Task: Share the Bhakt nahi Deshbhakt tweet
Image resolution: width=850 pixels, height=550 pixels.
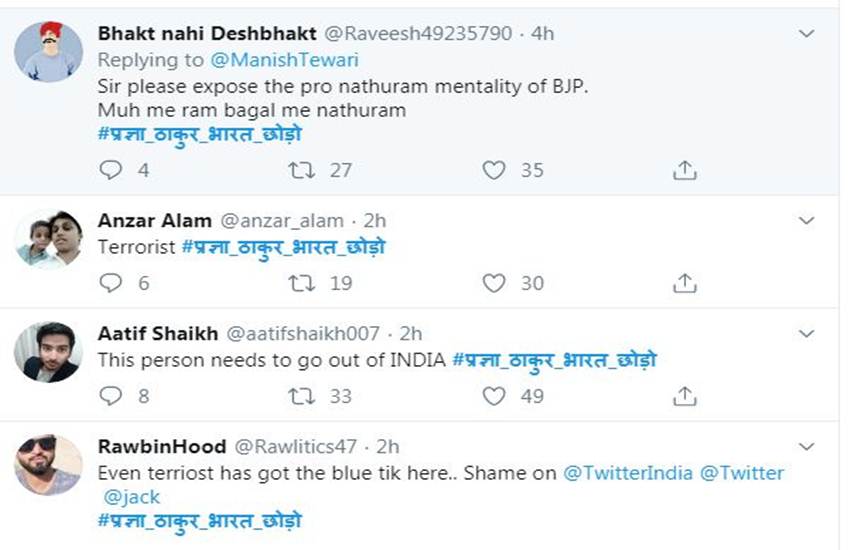Action: click(x=684, y=170)
